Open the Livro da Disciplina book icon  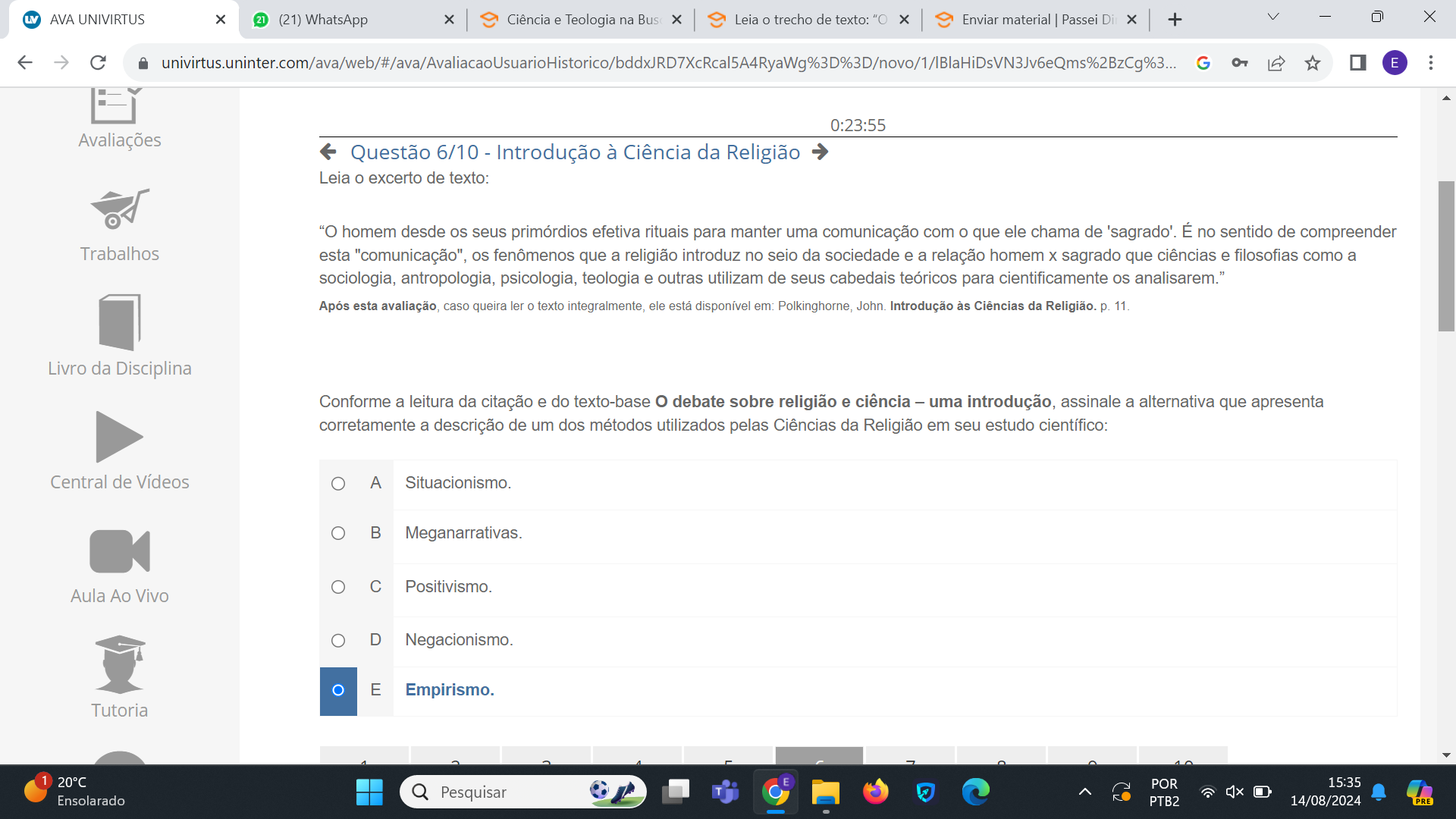(120, 322)
